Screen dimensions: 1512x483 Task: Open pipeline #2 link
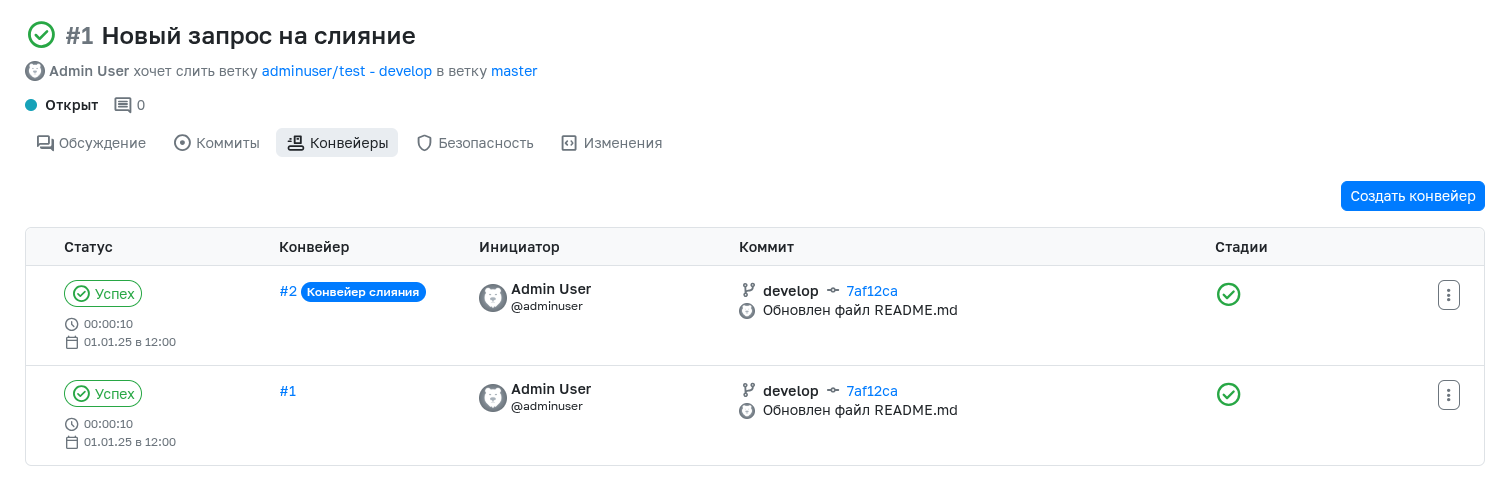pos(288,292)
